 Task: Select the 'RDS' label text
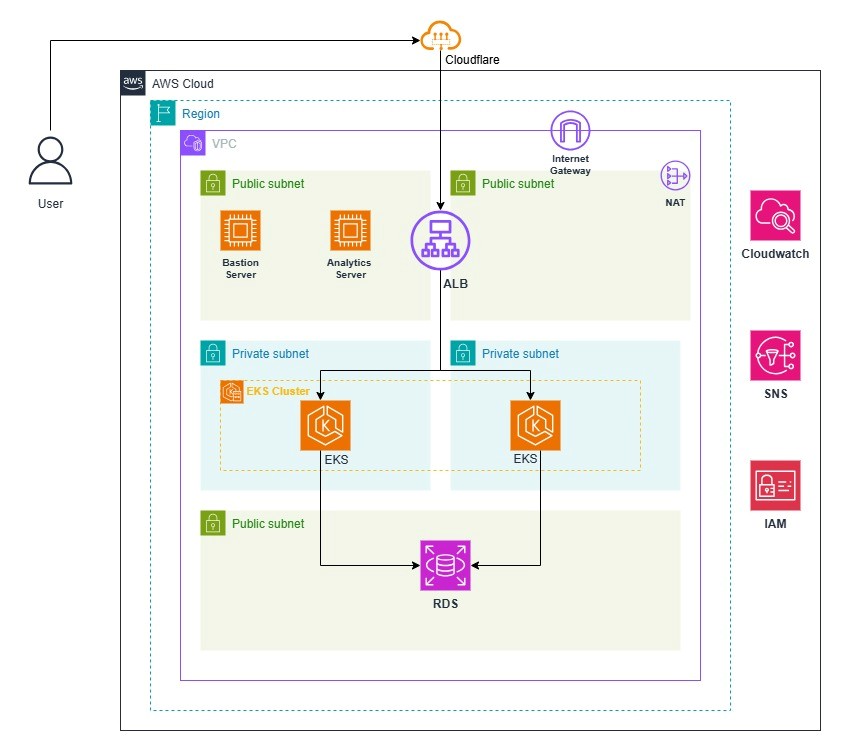pyautogui.click(x=445, y=604)
